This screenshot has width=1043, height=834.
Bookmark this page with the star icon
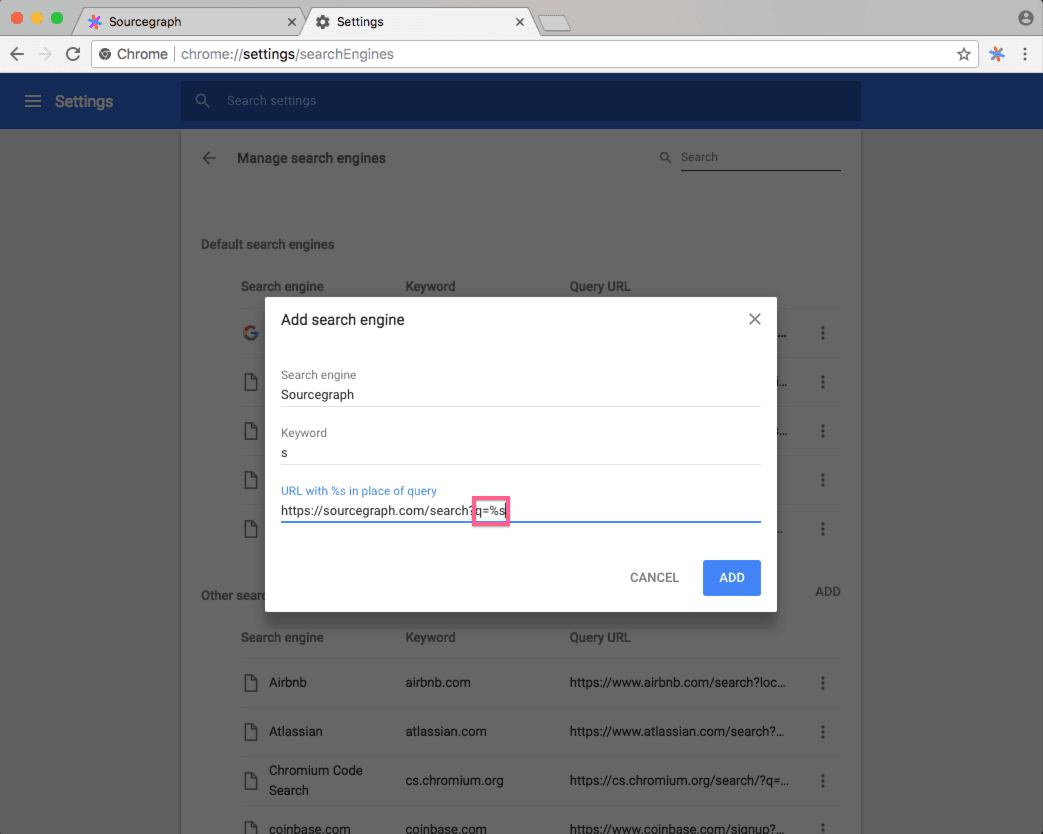point(963,55)
